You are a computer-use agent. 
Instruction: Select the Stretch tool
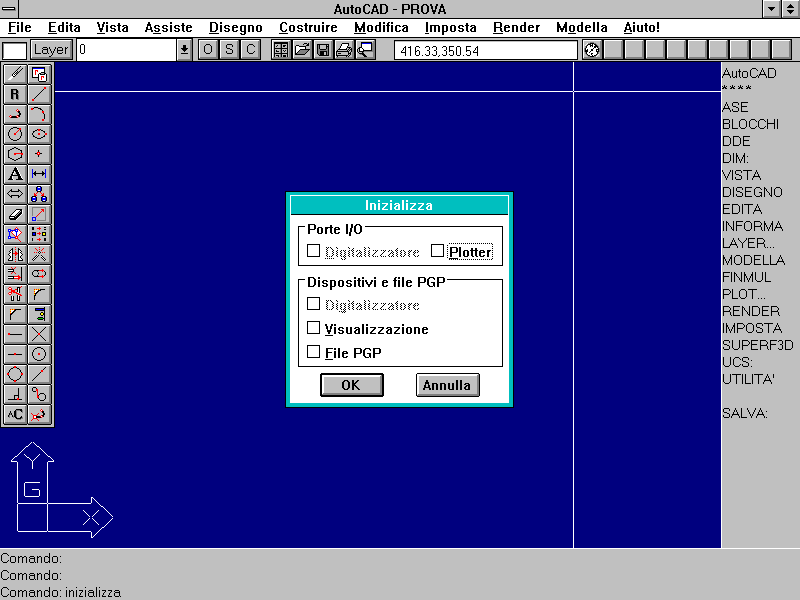[x=39, y=214]
